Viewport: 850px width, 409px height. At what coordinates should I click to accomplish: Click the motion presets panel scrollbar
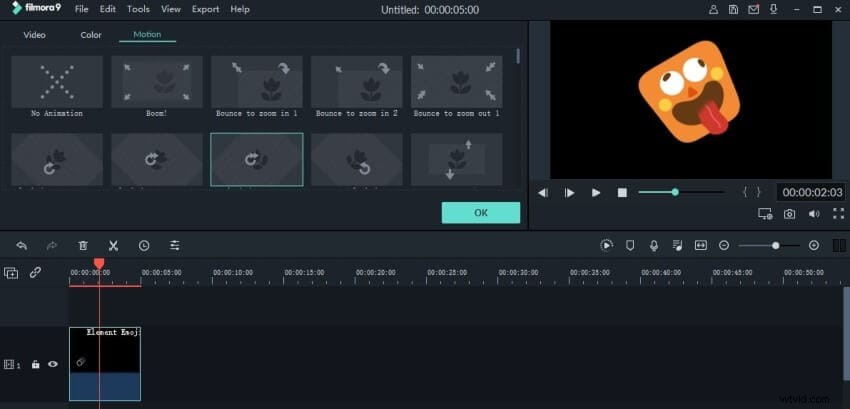[518, 56]
